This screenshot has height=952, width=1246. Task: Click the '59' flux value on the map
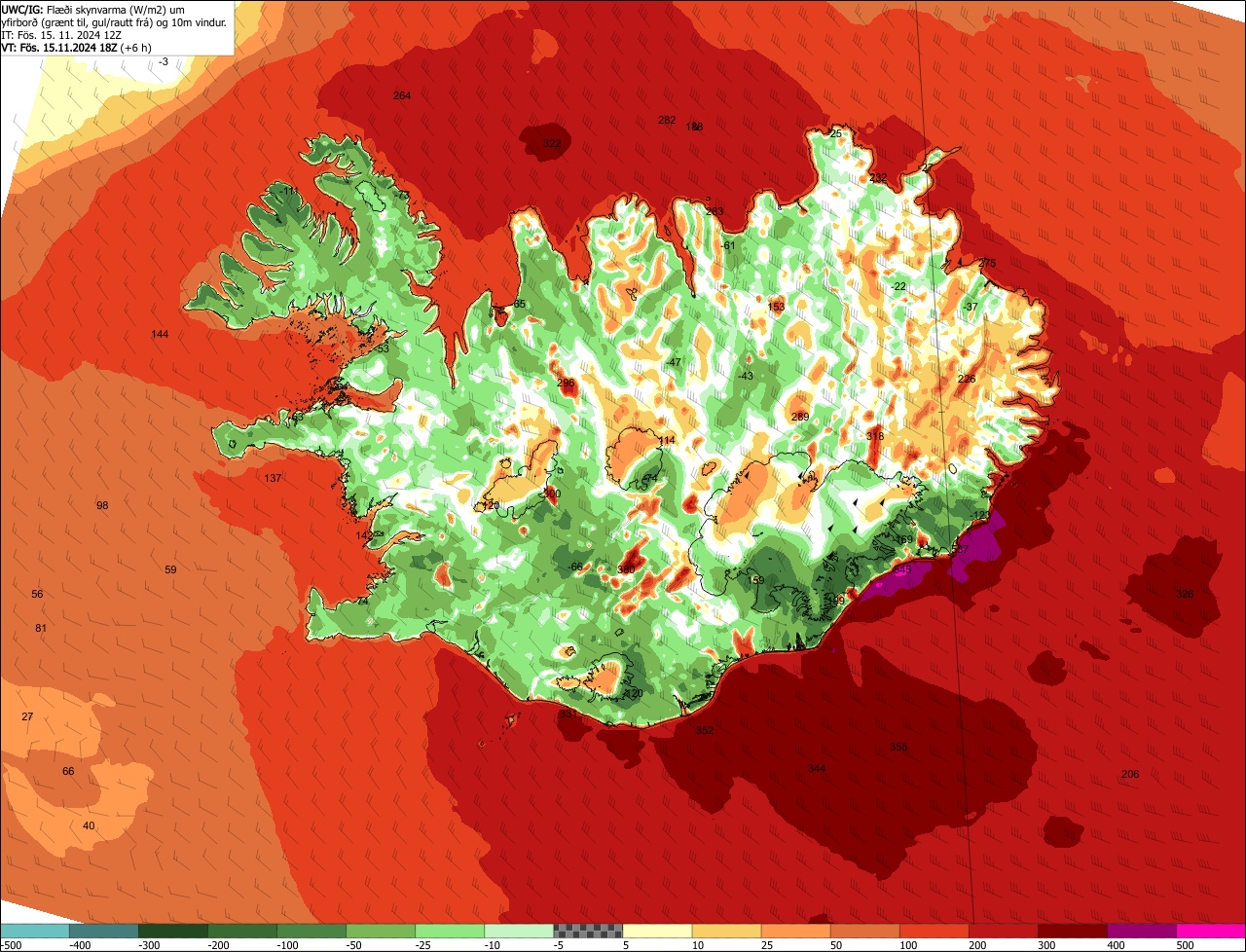(x=171, y=569)
